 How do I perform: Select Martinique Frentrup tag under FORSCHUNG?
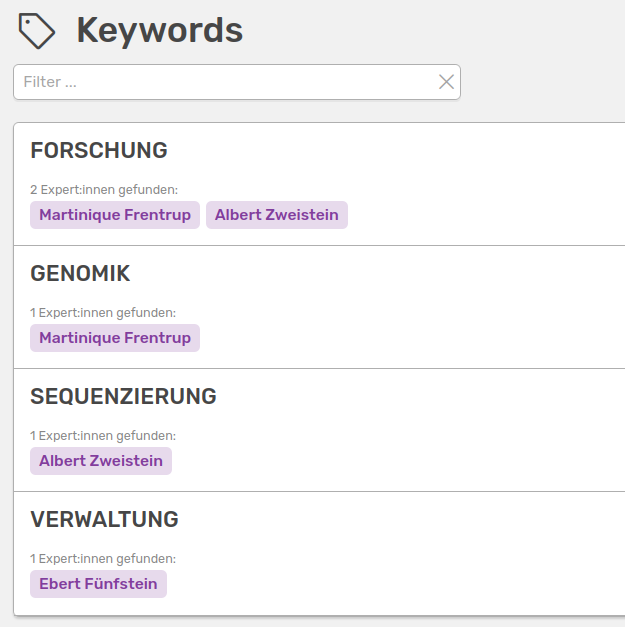tap(115, 215)
